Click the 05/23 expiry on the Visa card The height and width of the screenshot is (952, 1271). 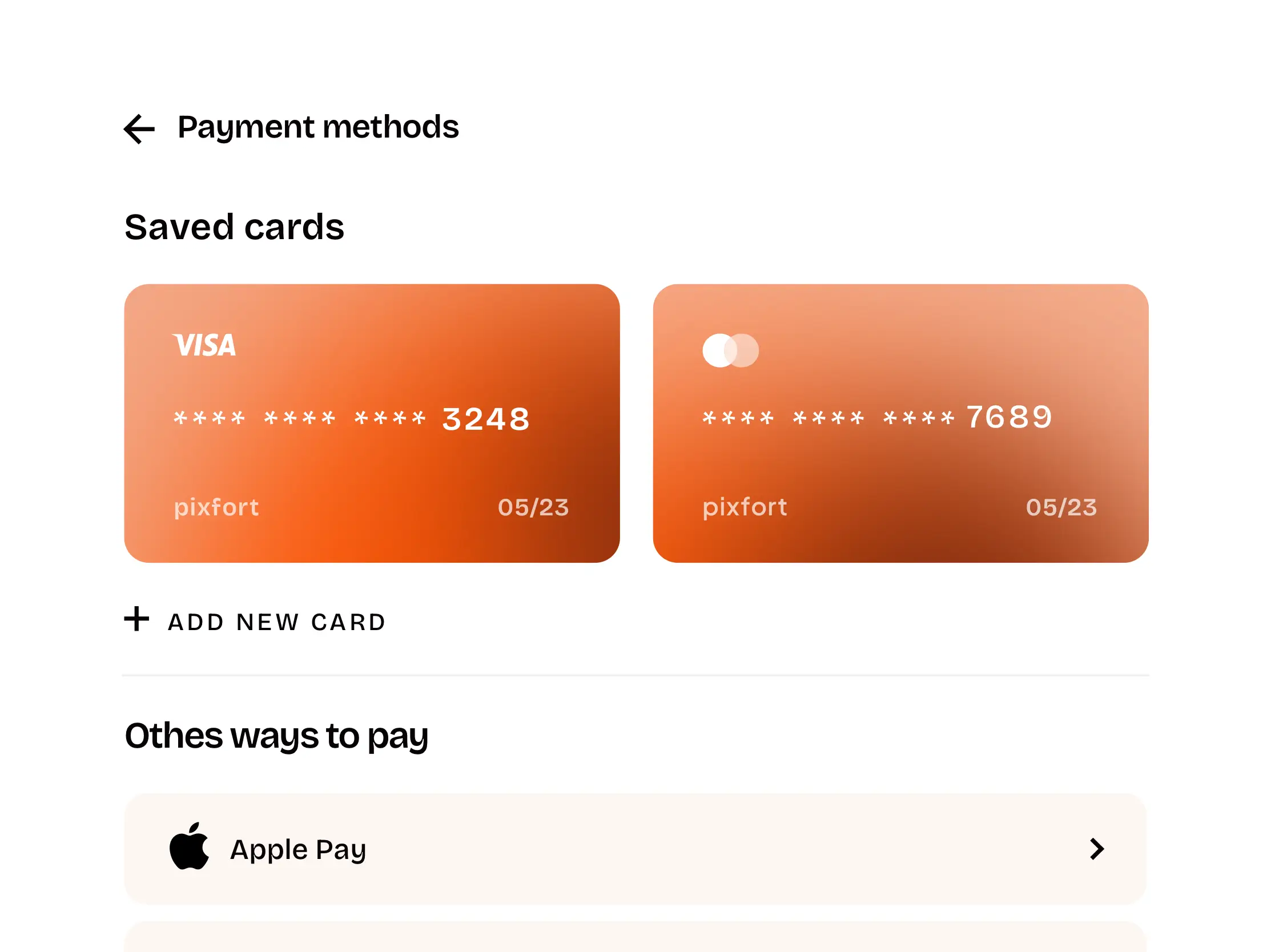click(x=533, y=507)
